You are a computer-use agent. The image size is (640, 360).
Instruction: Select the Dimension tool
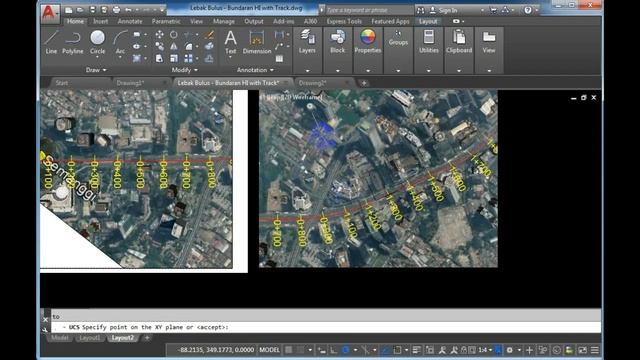click(x=257, y=42)
